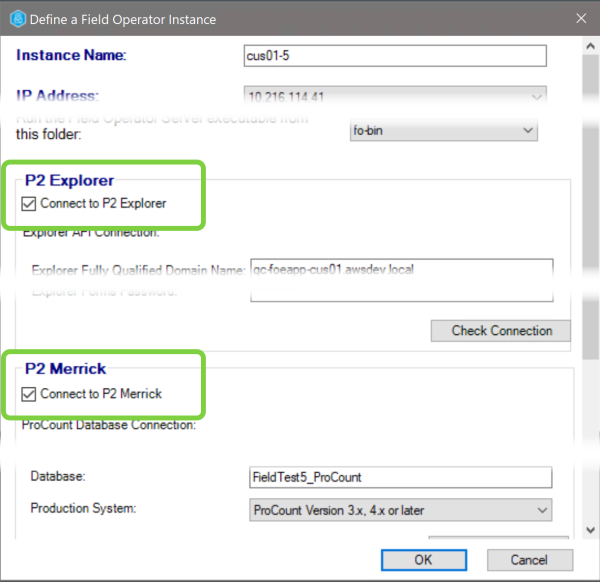Image resolution: width=600 pixels, height=582 pixels.
Task: Click the OK button
Action: coord(424,560)
